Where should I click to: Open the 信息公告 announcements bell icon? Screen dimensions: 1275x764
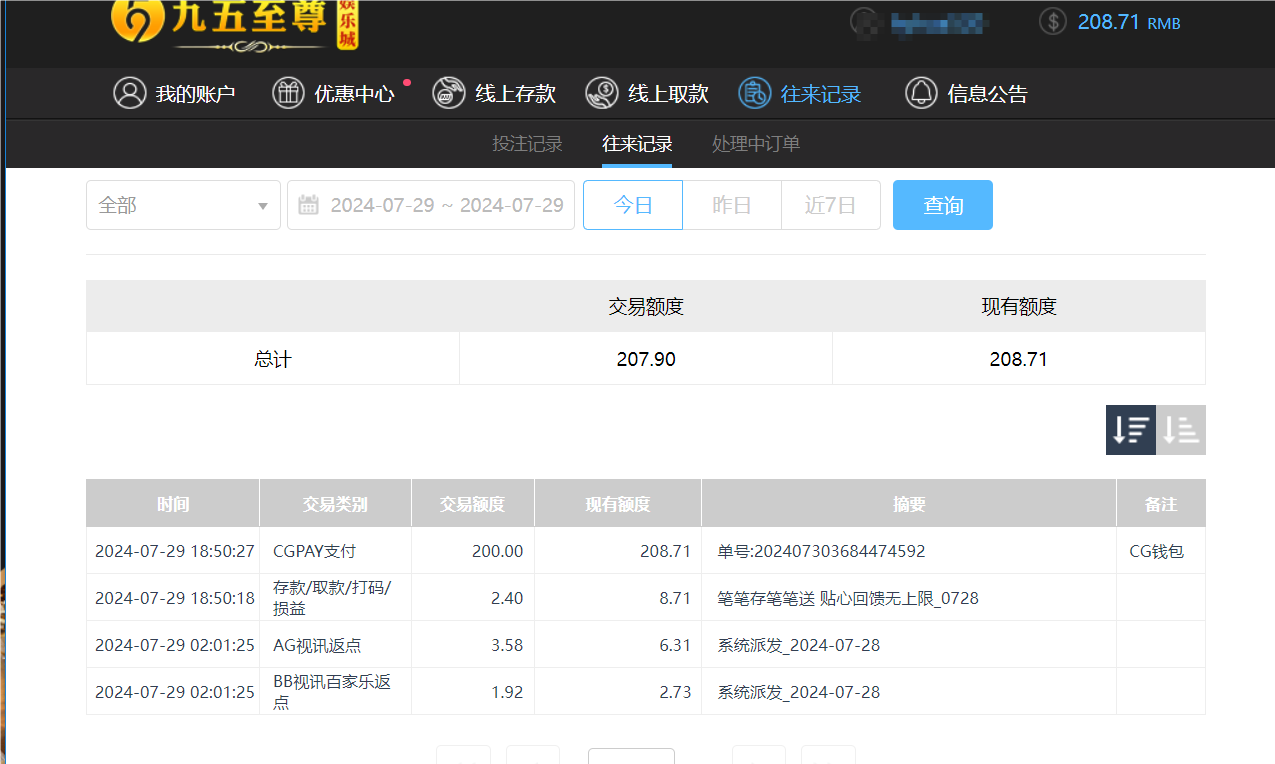pos(920,93)
